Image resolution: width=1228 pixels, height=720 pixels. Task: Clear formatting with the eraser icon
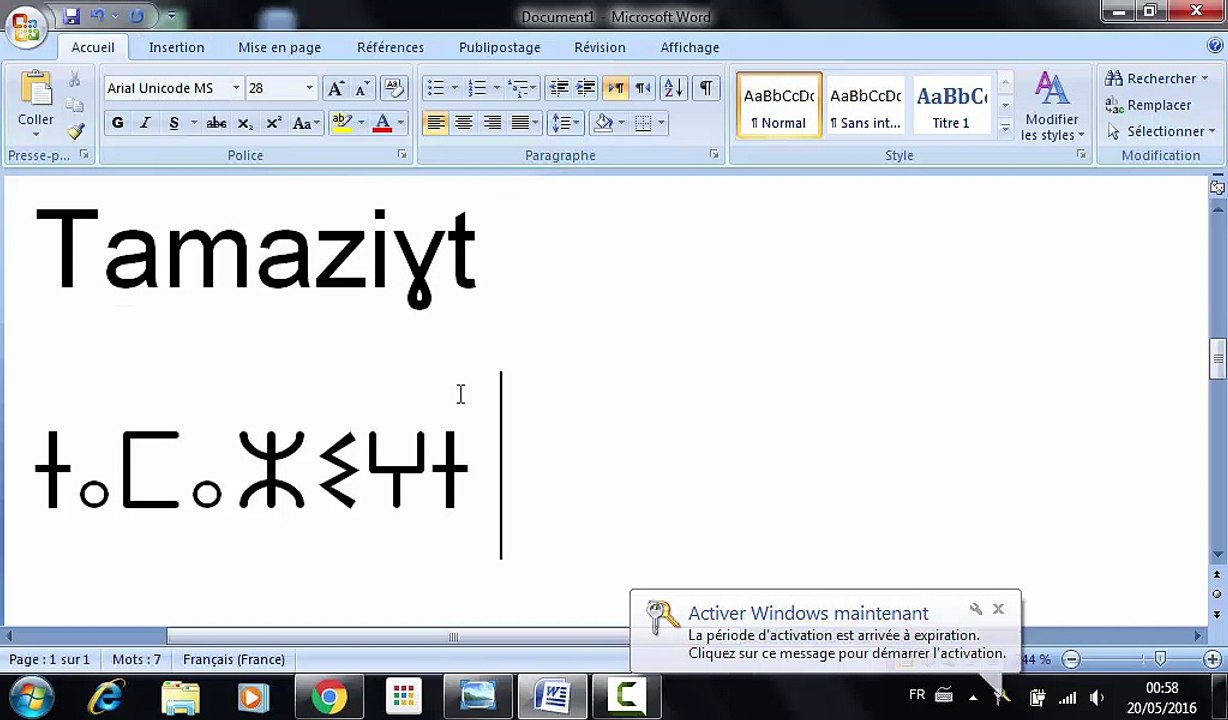[x=394, y=88]
